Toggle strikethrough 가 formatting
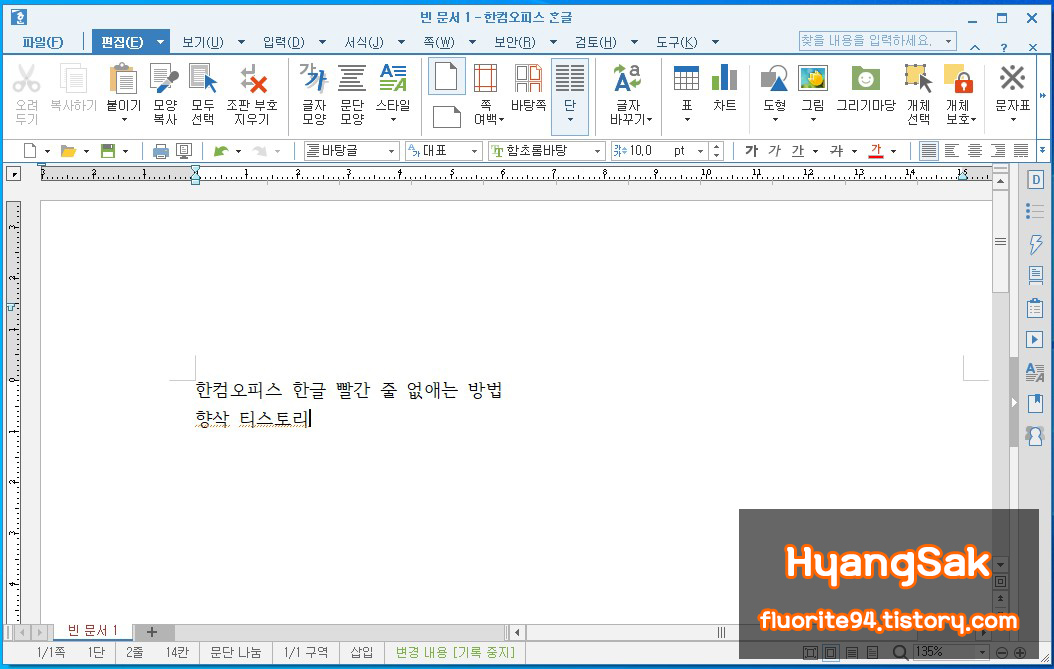Image resolution: width=1054 pixels, height=669 pixels. (x=836, y=151)
